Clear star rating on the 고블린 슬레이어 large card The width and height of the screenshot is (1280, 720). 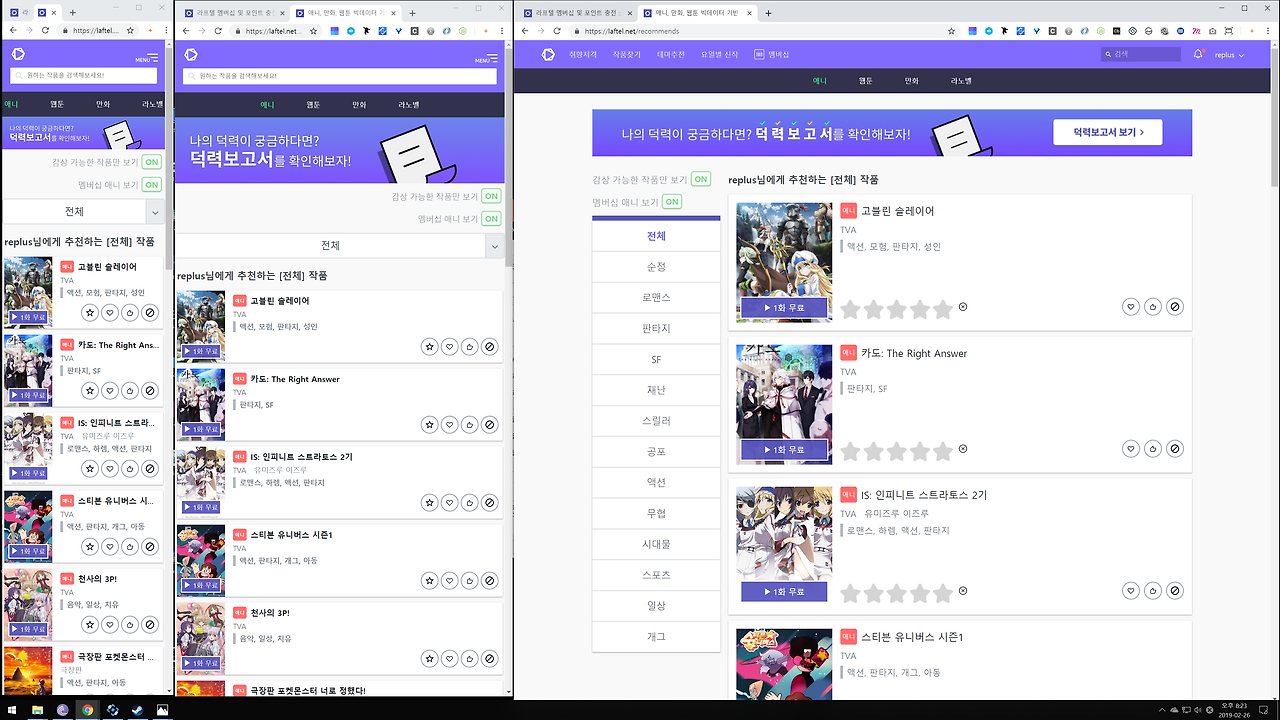(x=963, y=307)
